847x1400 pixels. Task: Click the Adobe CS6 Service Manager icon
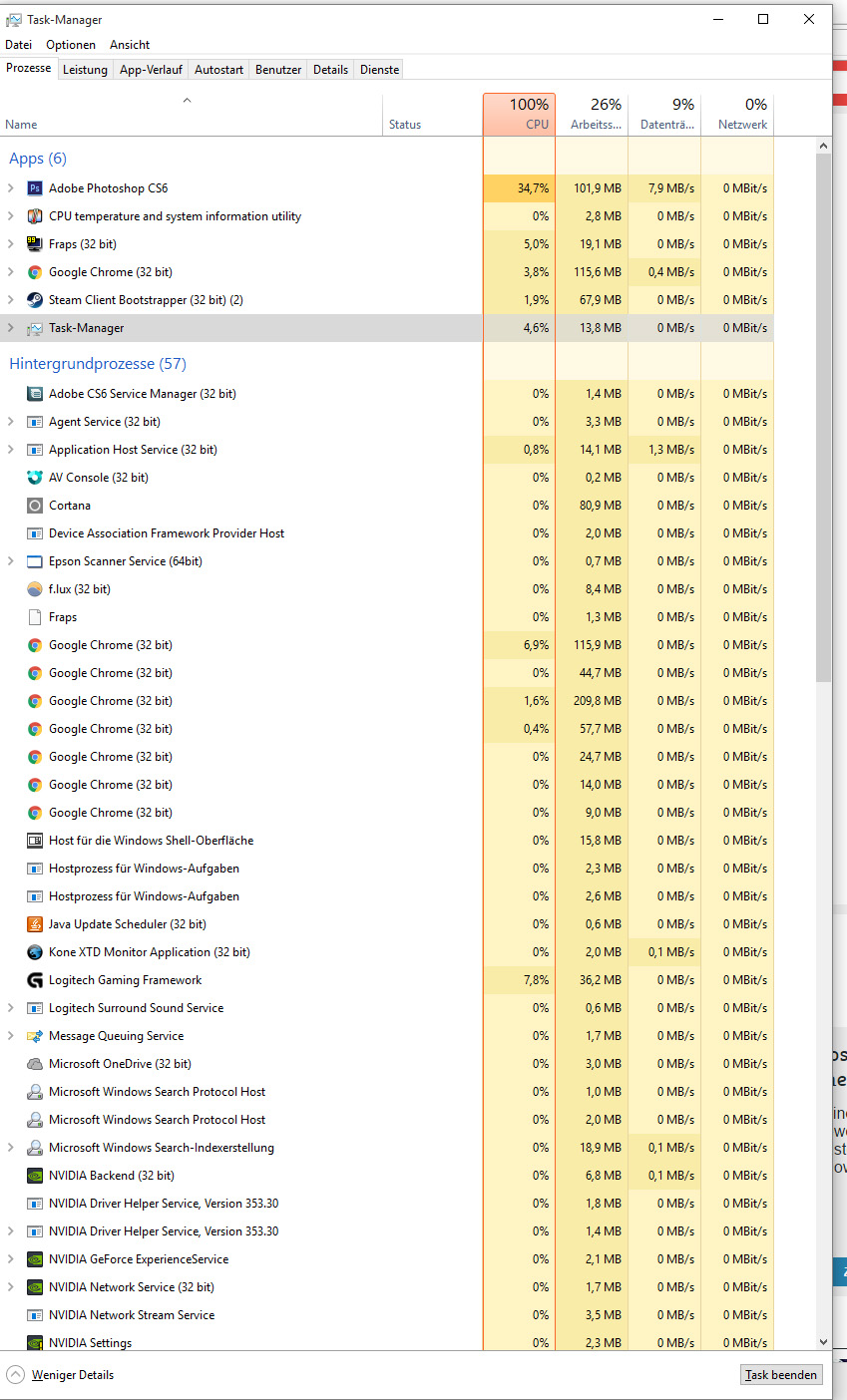(x=35, y=394)
